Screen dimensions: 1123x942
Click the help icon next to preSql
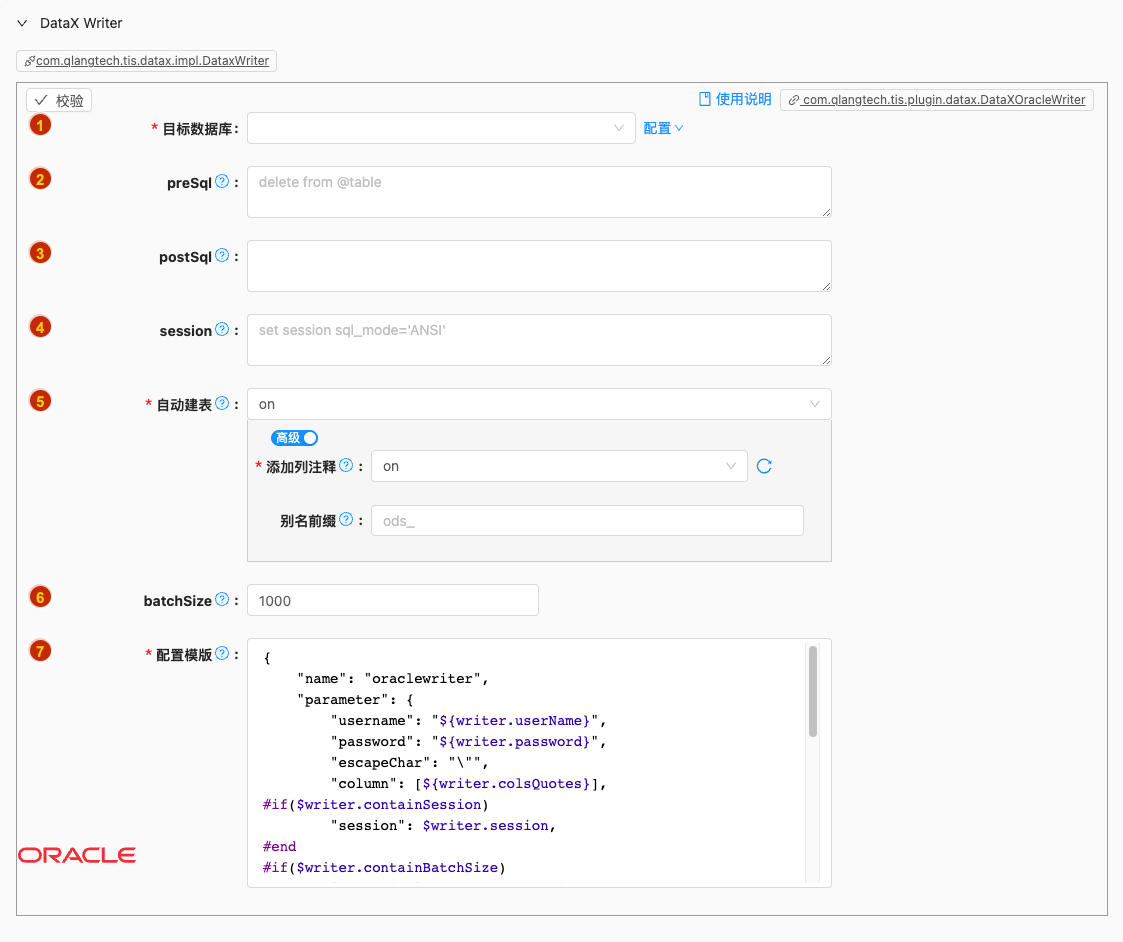222,182
